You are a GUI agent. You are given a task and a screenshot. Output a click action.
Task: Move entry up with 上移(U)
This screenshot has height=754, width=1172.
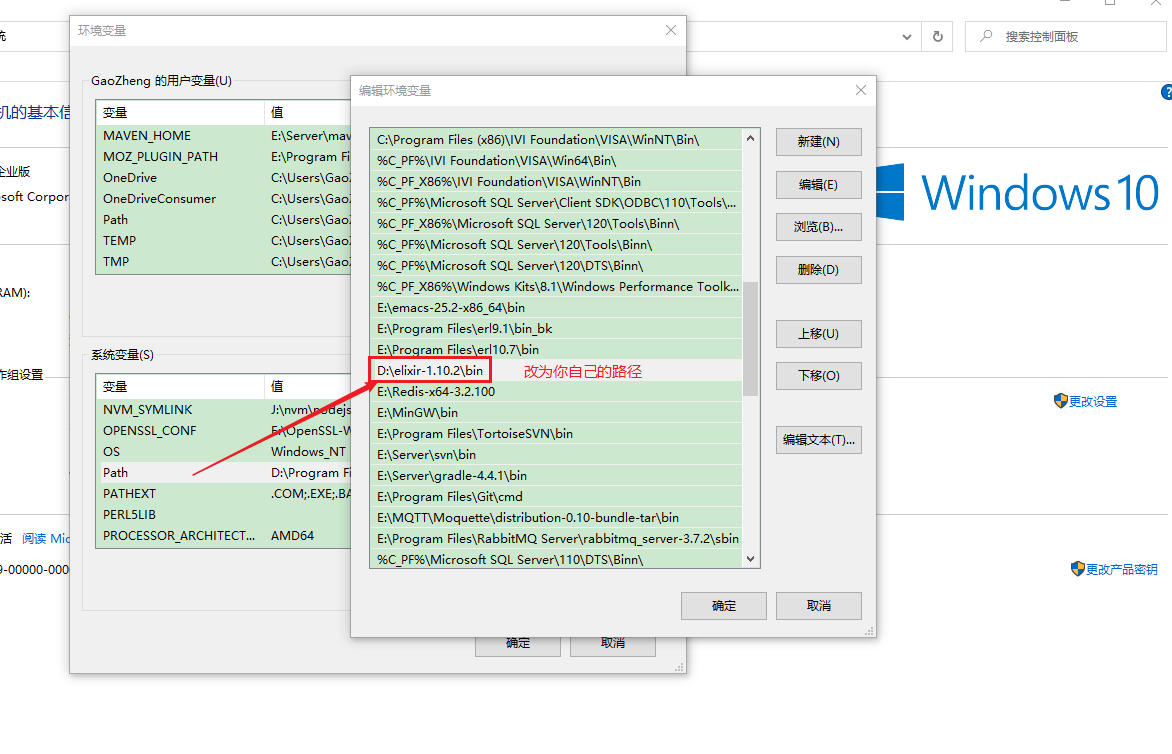(818, 334)
